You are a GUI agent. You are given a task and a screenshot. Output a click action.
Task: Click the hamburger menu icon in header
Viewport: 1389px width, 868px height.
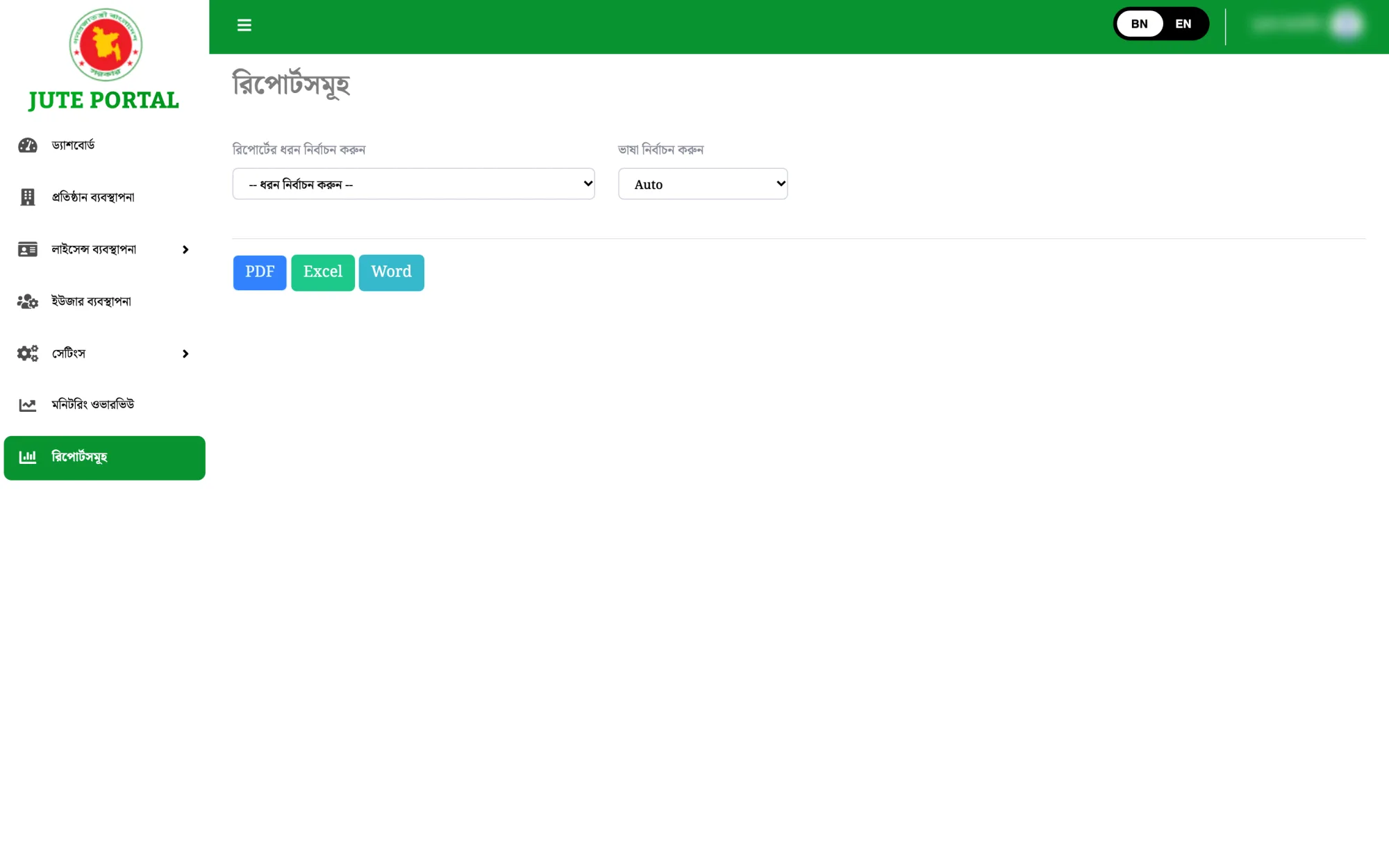point(244,25)
